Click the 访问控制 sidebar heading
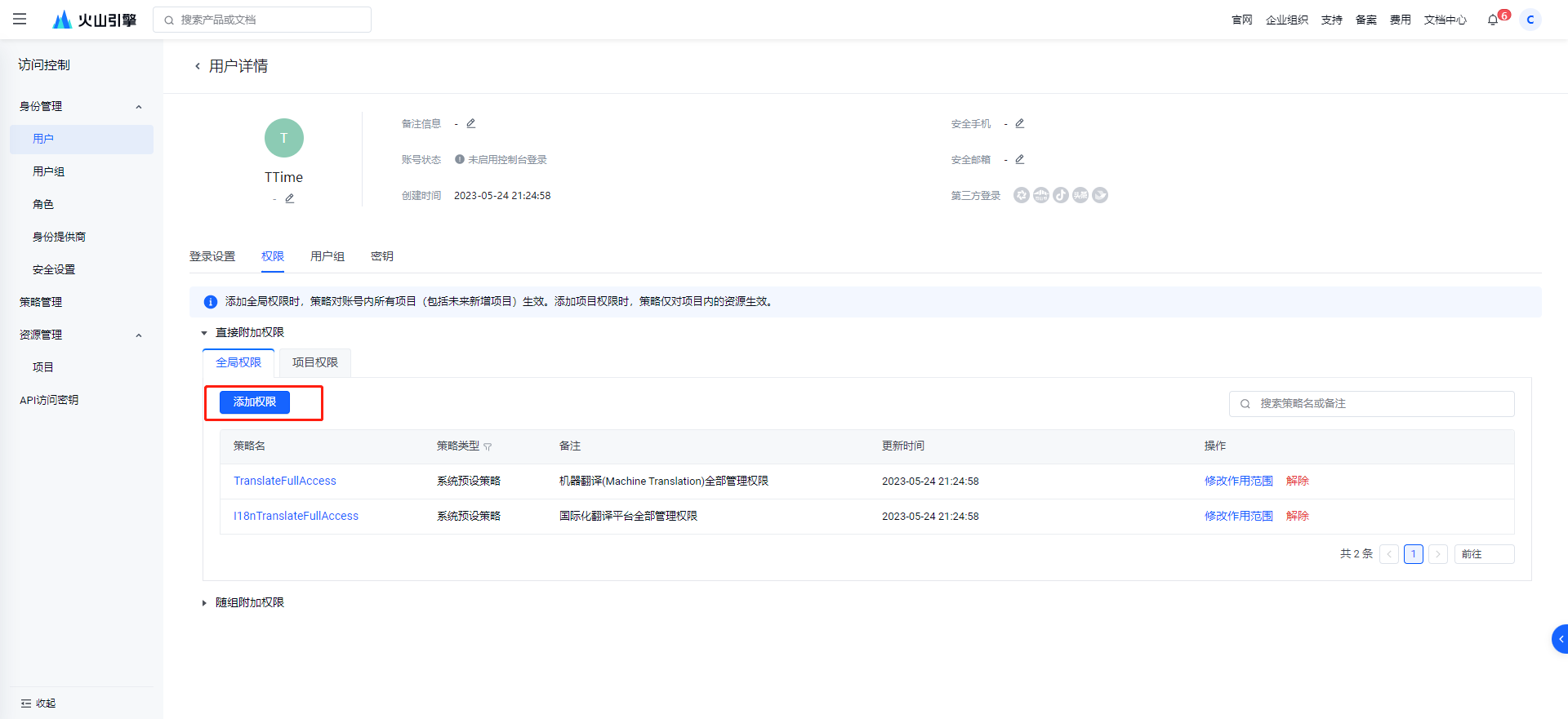The width and height of the screenshot is (1568, 719). point(44,65)
